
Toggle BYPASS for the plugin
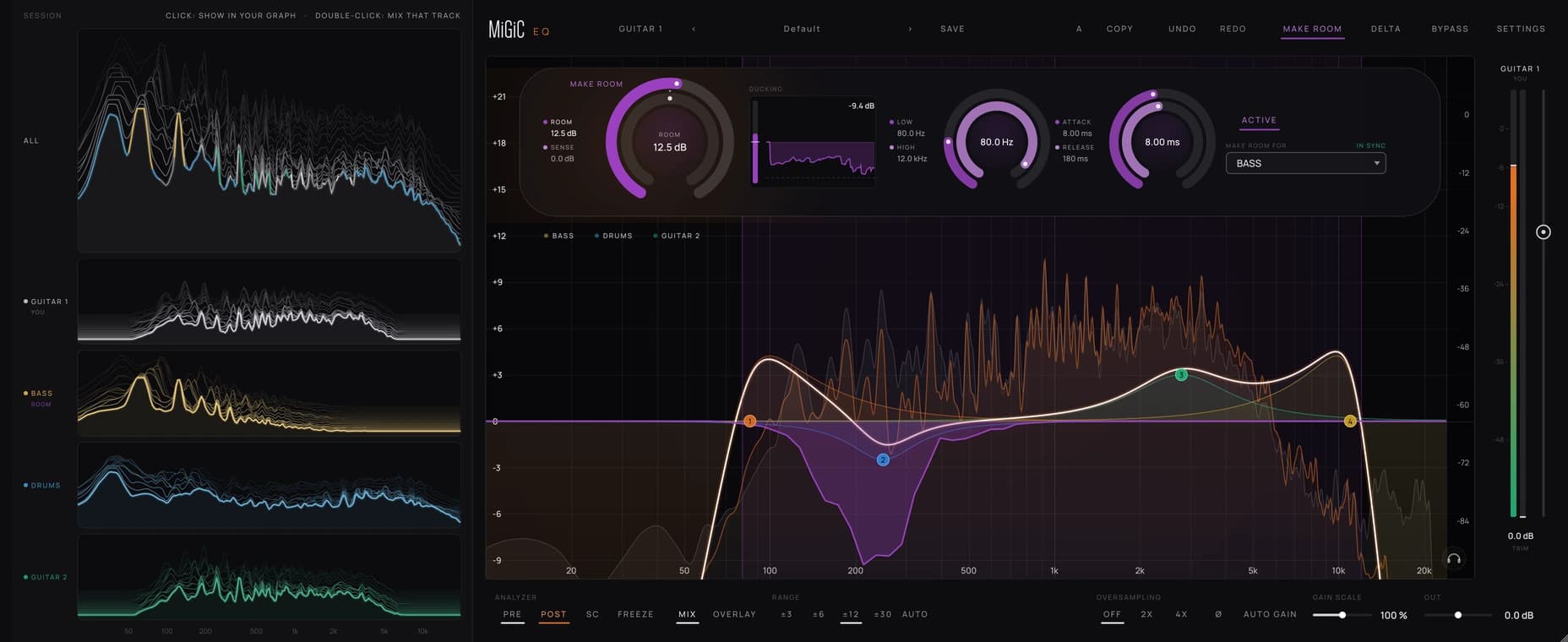coord(1450,29)
